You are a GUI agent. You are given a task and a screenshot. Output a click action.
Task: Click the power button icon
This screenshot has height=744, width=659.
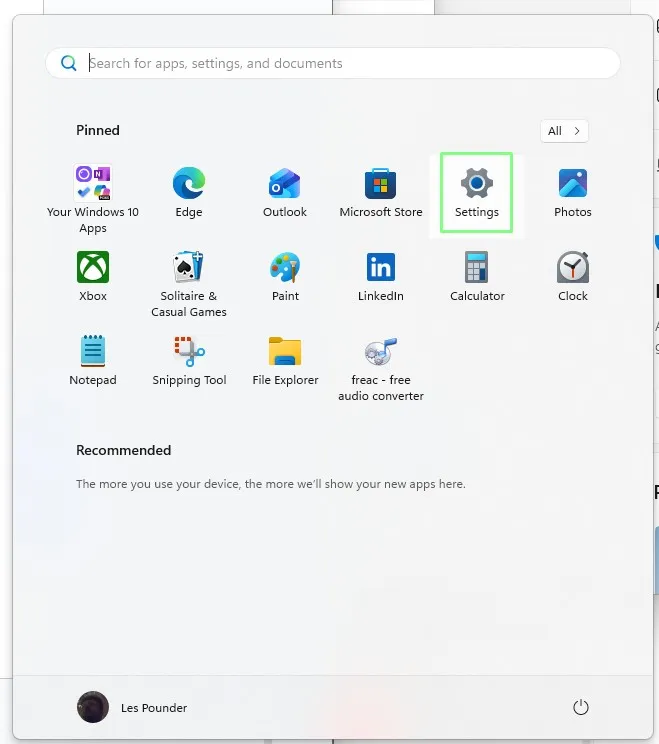[581, 707]
